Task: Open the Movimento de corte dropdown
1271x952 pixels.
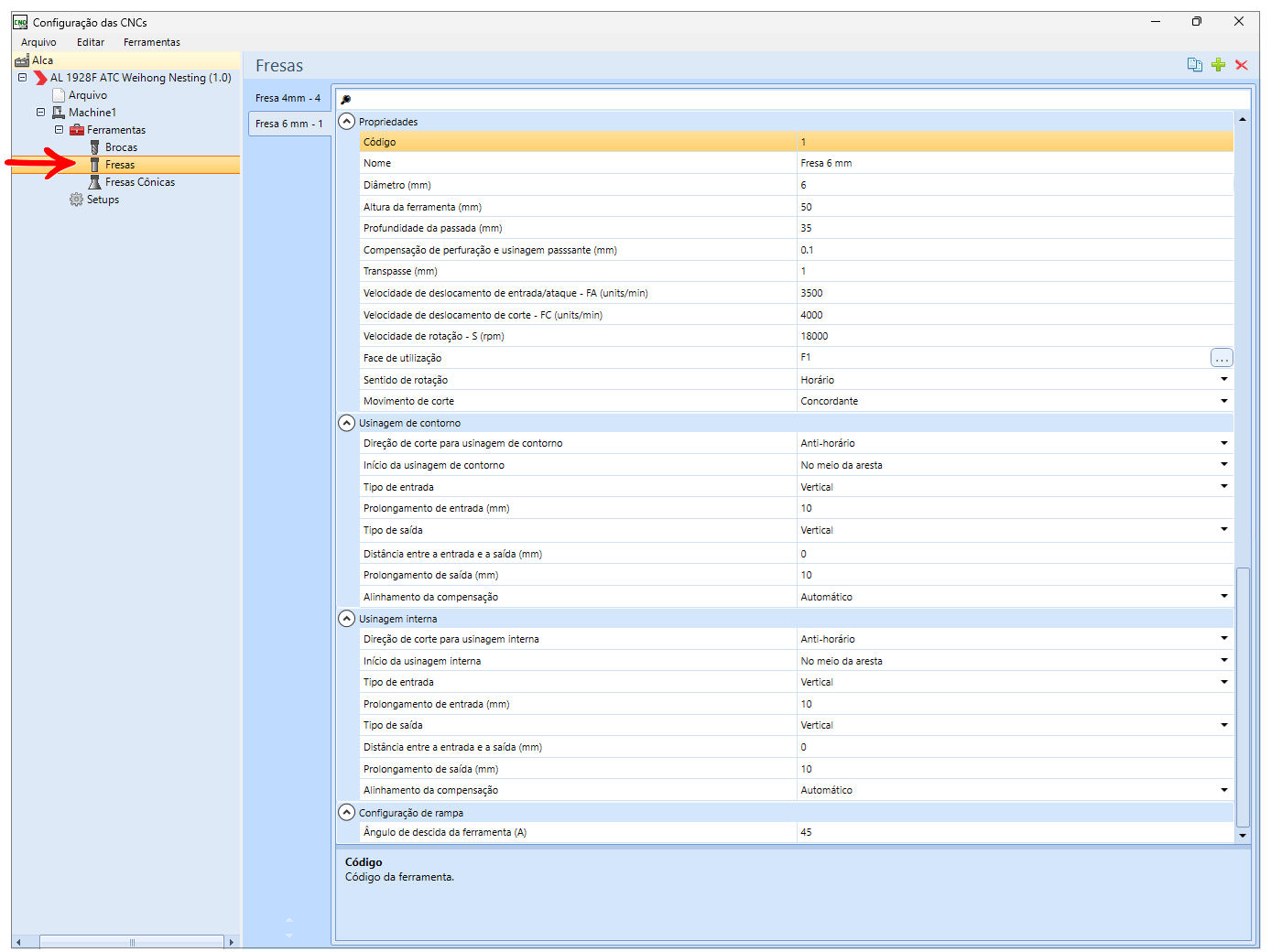Action: (x=1223, y=401)
